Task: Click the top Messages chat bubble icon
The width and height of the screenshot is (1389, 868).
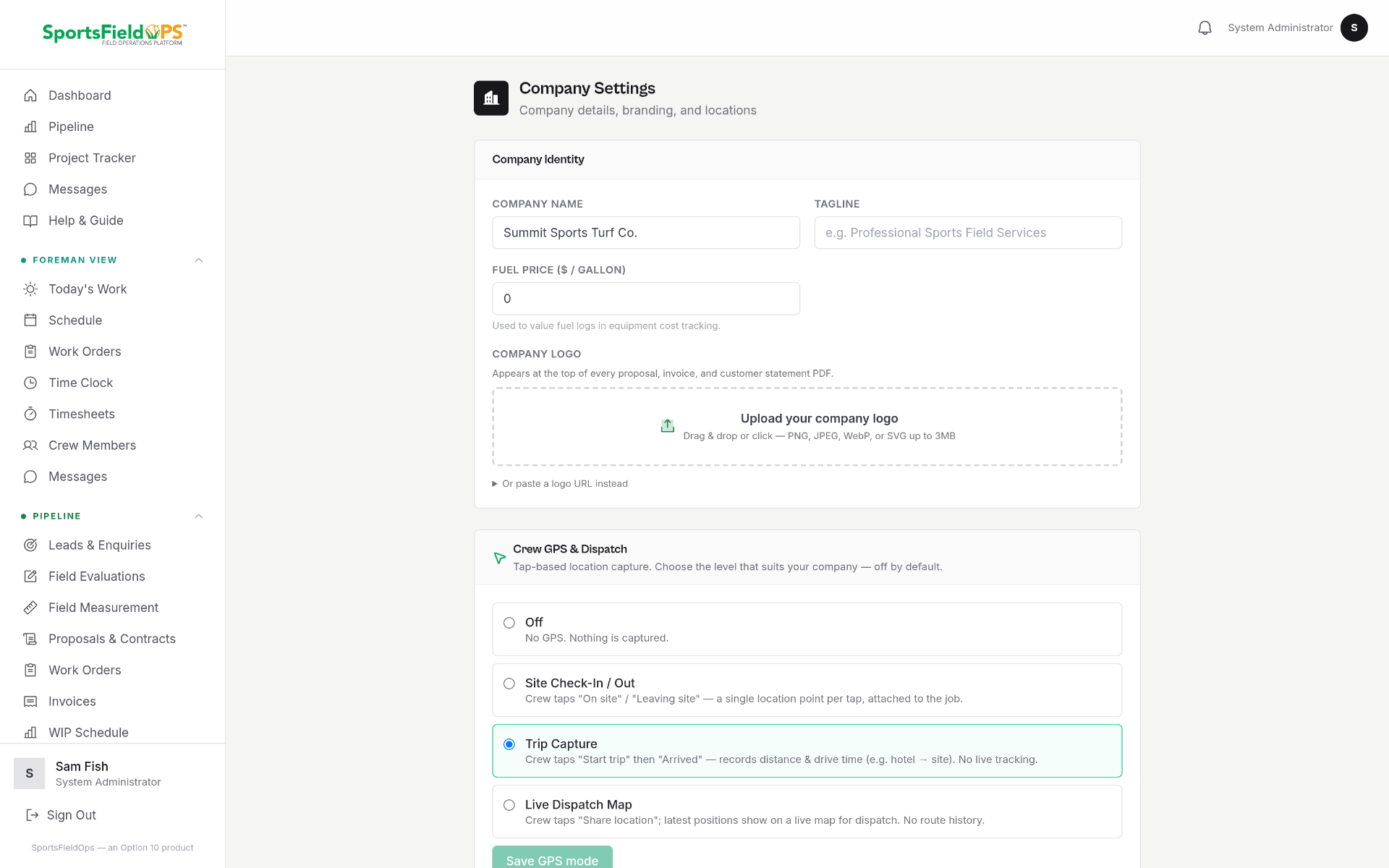Action: pyautogui.click(x=30, y=190)
